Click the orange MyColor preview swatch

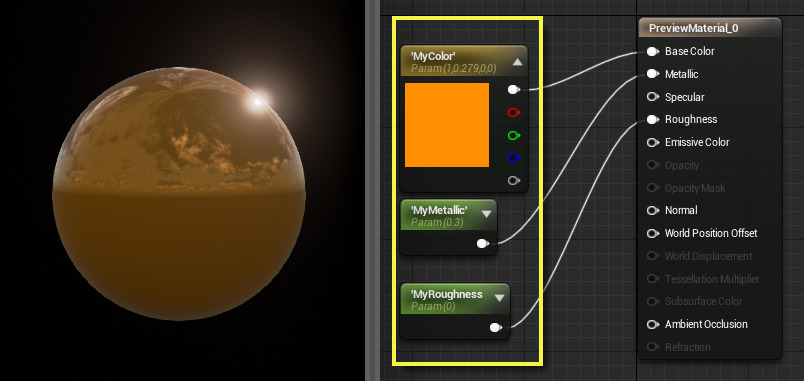tap(447, 125)
